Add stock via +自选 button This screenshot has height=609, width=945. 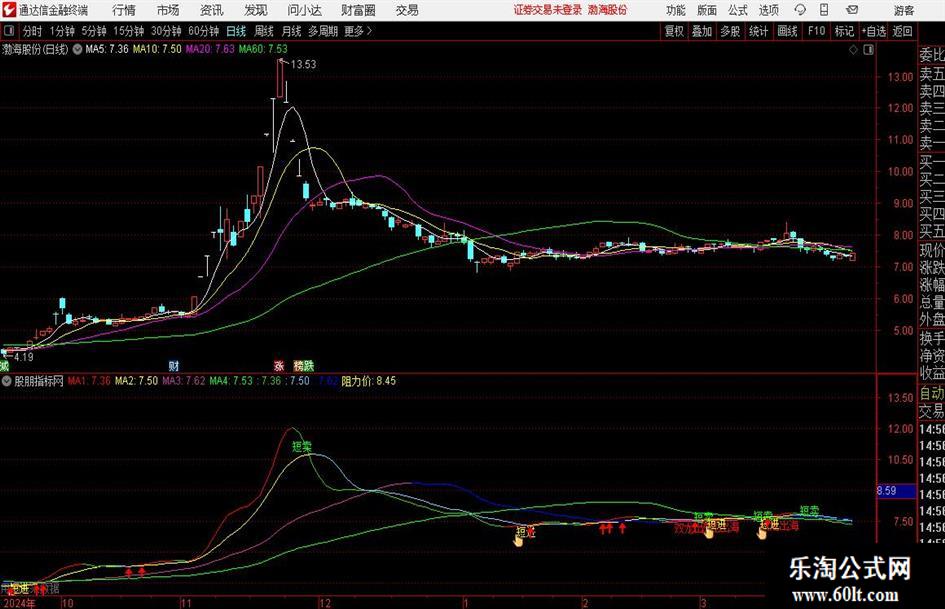coord(873,31)
